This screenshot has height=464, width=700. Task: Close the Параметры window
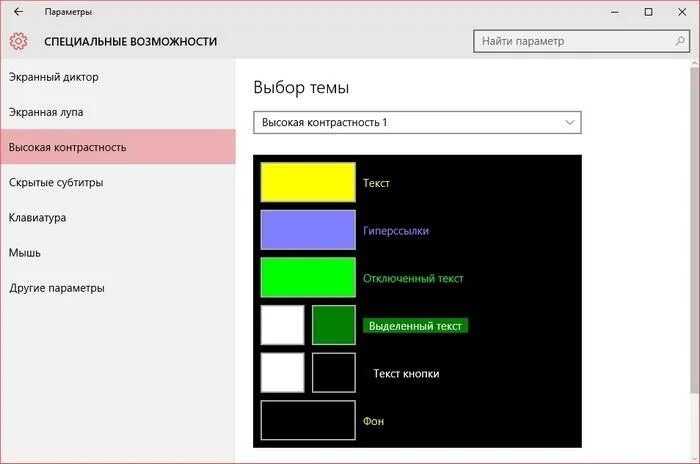point(682,12)
